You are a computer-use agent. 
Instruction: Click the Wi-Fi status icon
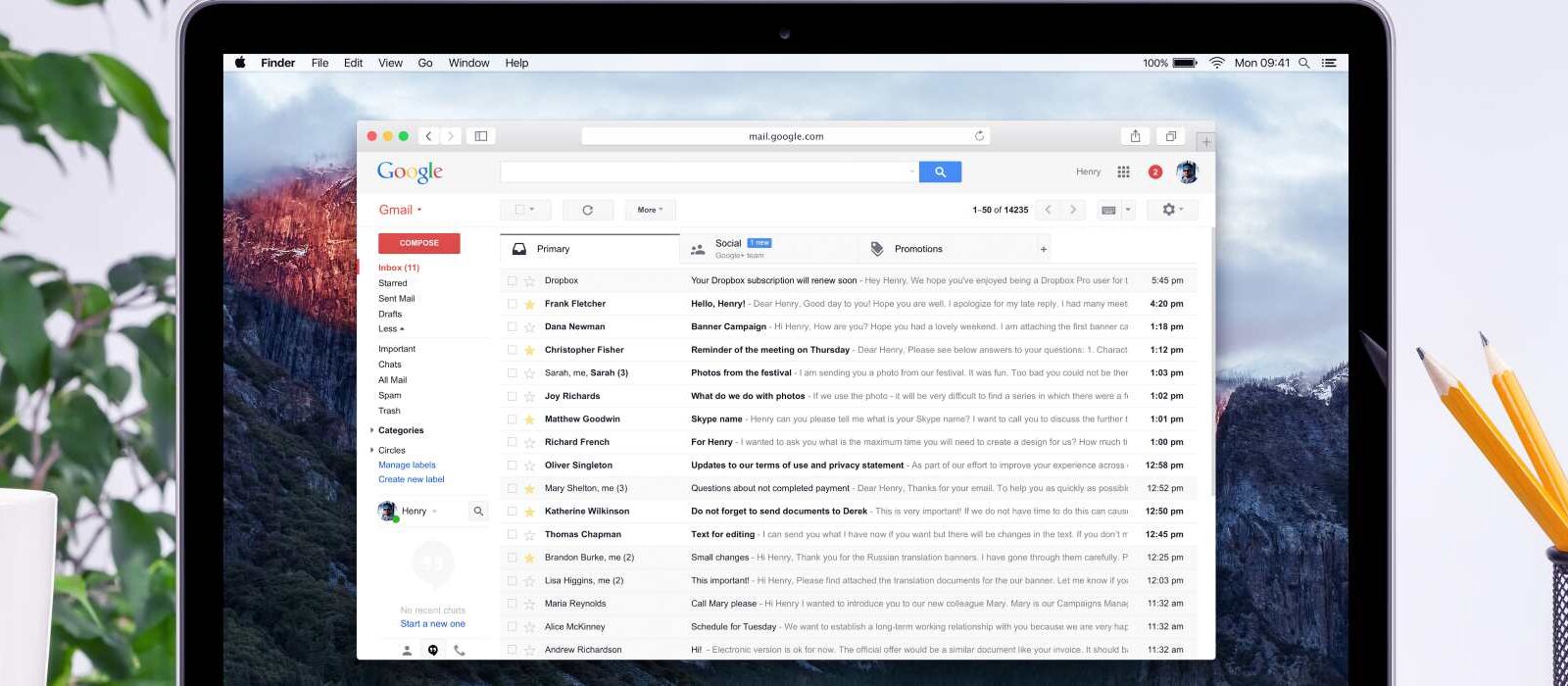[x=1216, y=63]
